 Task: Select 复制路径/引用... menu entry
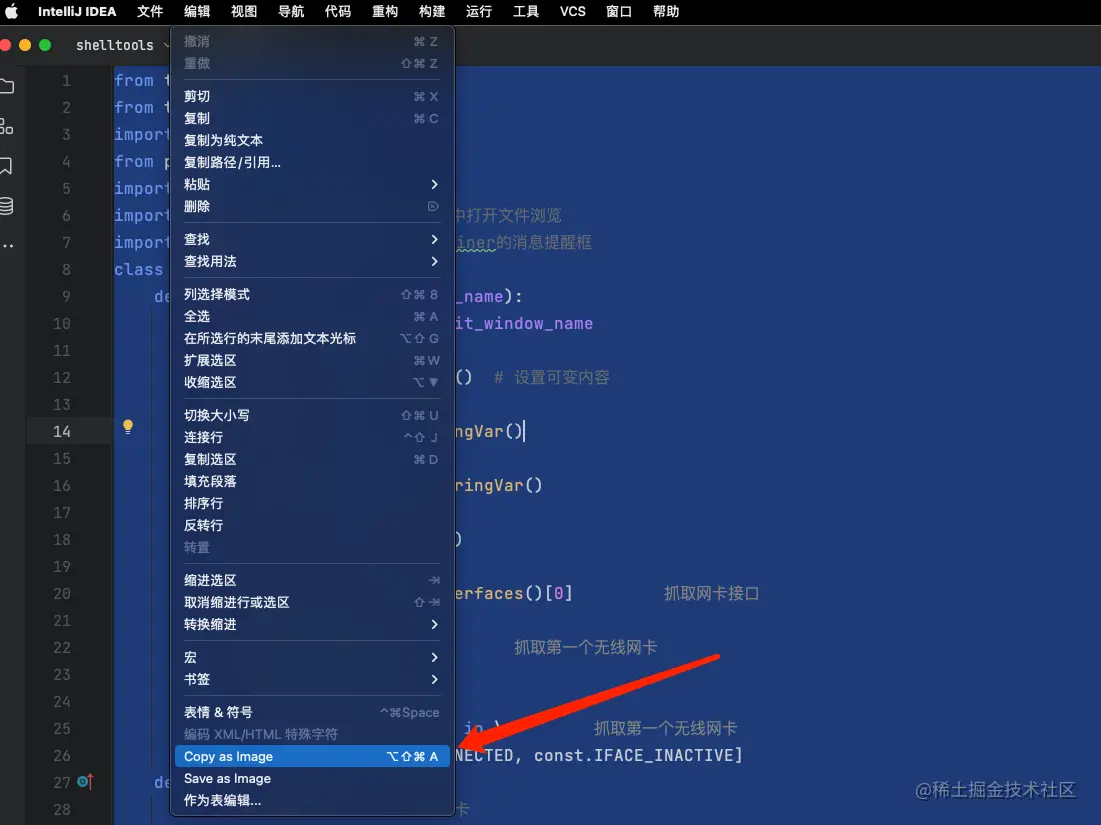click(x=312, y=162)
